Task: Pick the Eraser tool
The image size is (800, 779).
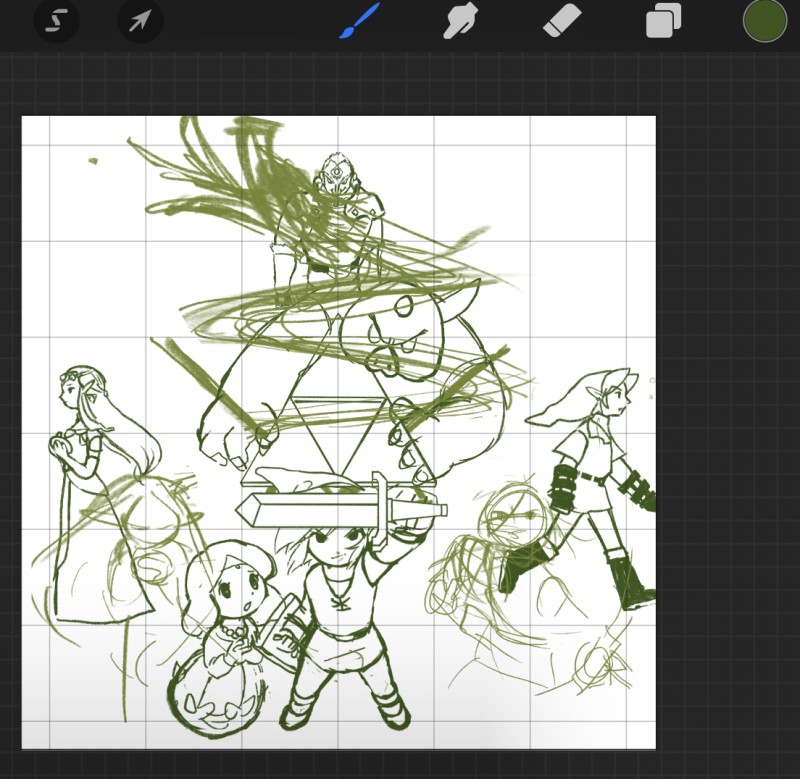Action: [562, 21]
